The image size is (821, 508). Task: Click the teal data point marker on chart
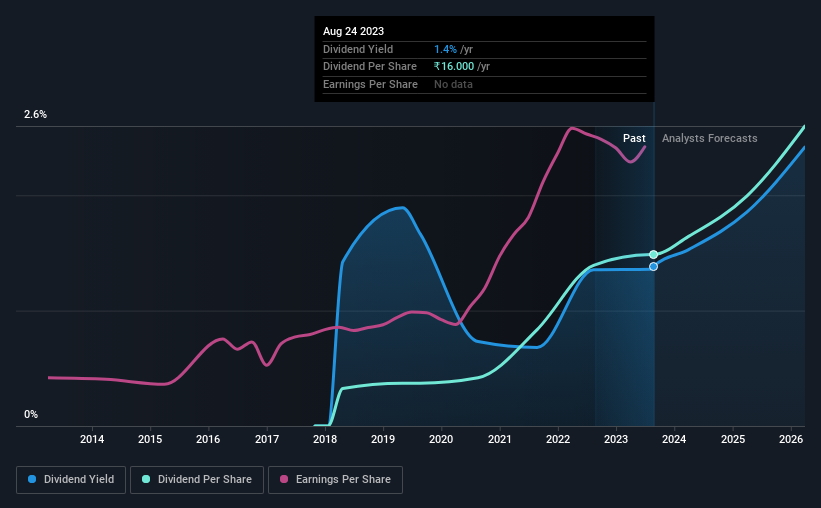pos(653,255)
